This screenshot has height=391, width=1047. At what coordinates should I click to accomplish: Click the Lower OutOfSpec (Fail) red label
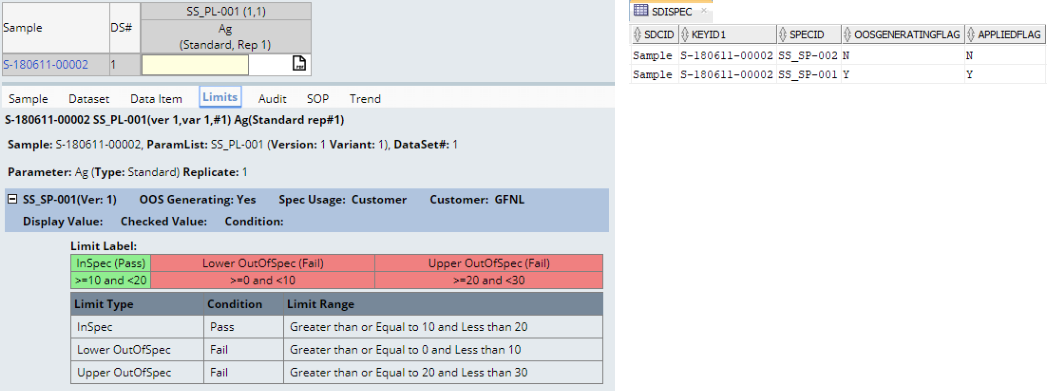coord(262,263)
